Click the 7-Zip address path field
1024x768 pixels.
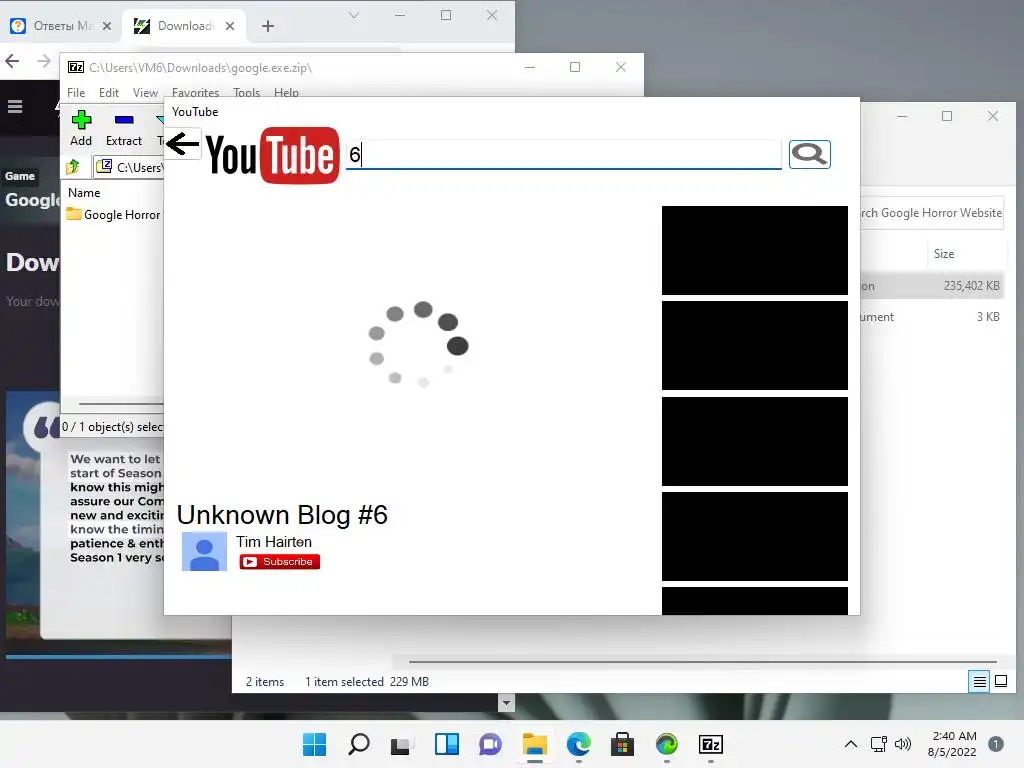tap(129, 167)
